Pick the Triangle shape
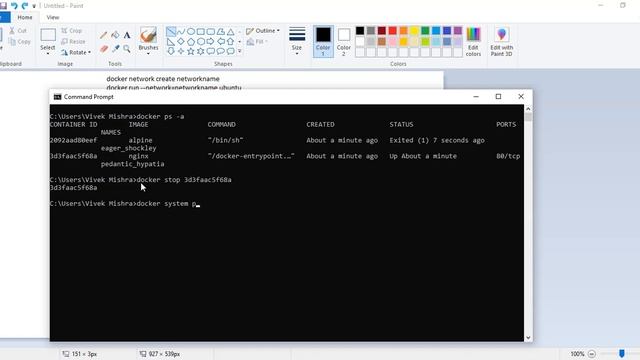 click(230, 31)
